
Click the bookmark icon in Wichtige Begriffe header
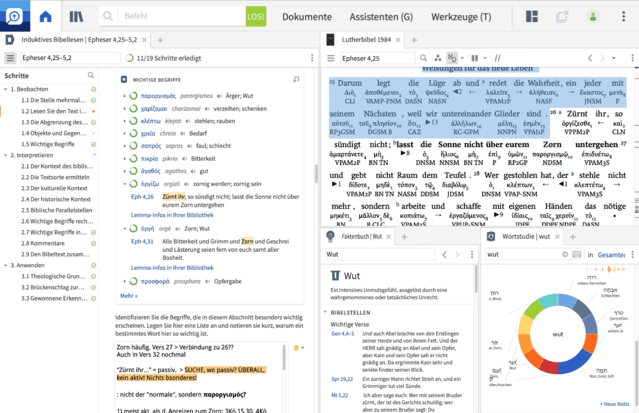[296, 78]
